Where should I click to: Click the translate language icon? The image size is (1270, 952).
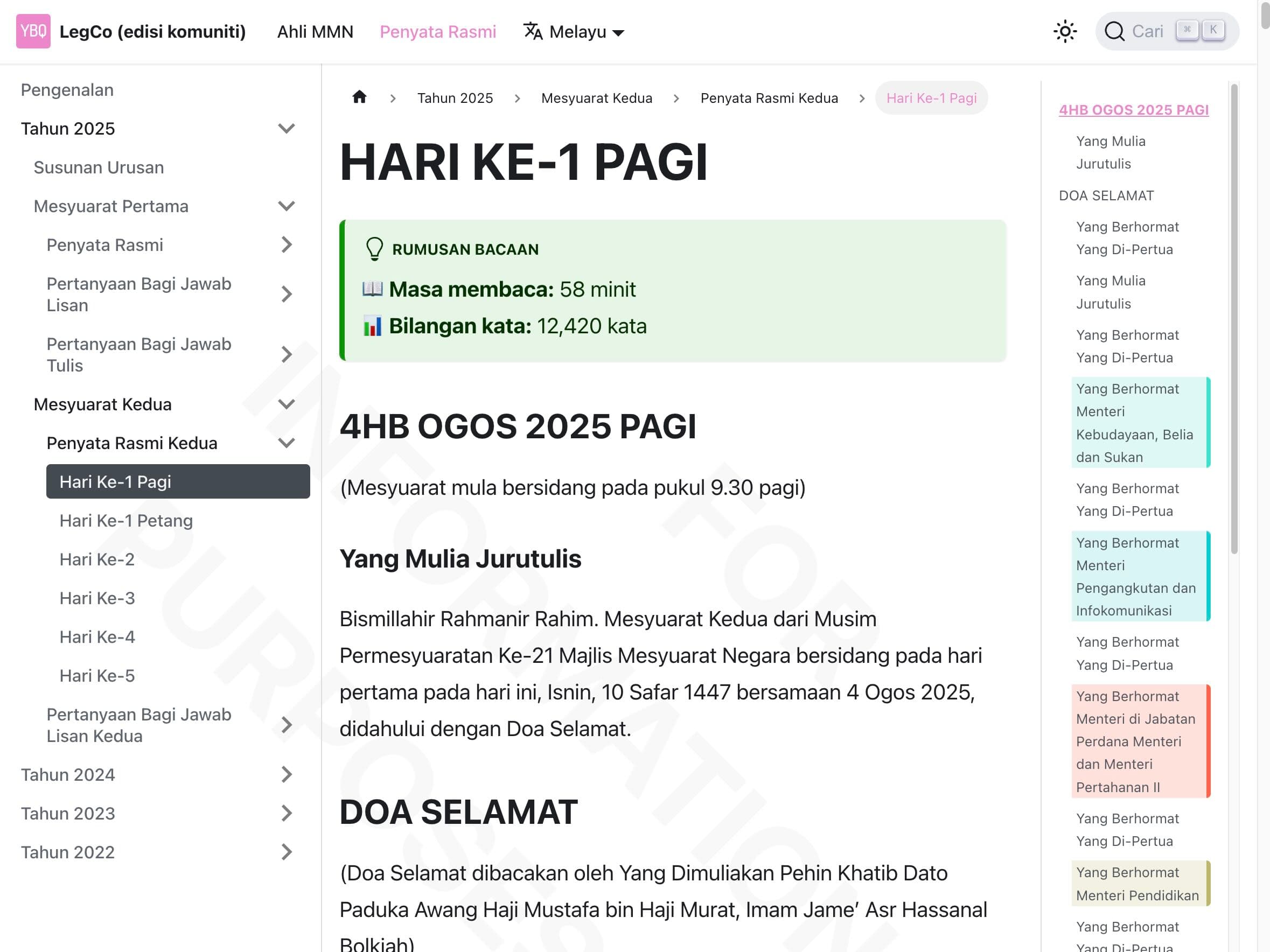click(533, 31)
